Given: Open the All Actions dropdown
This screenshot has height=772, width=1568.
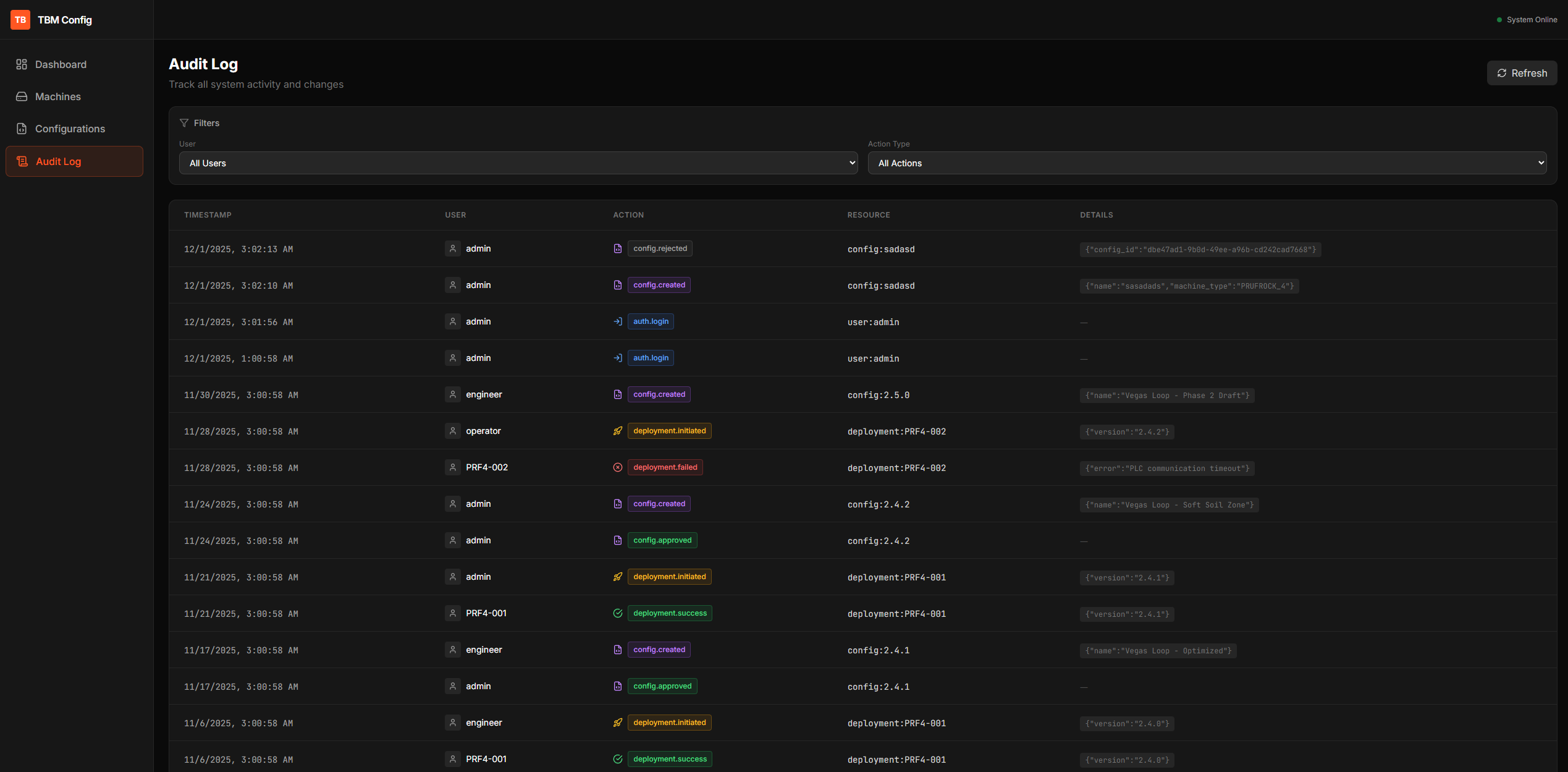Looking at the screenshot, I should point(1207,163).
